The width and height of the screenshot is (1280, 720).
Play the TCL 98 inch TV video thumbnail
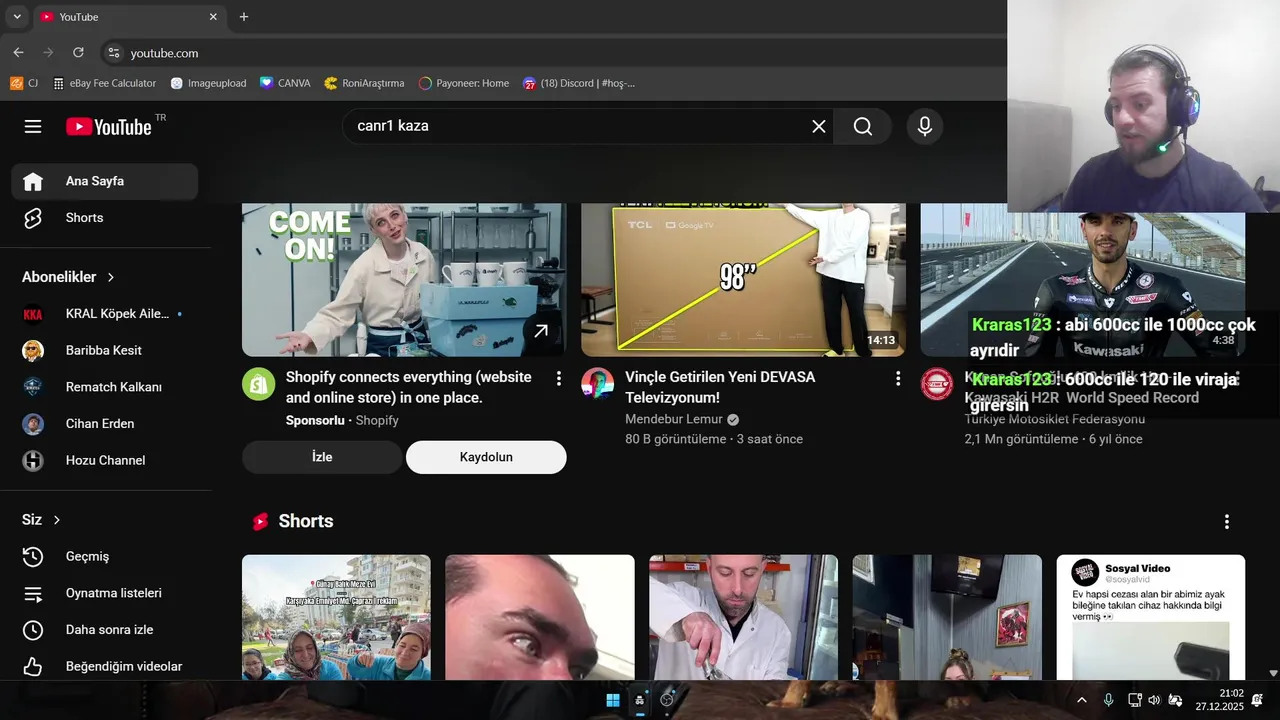[743, 280]
